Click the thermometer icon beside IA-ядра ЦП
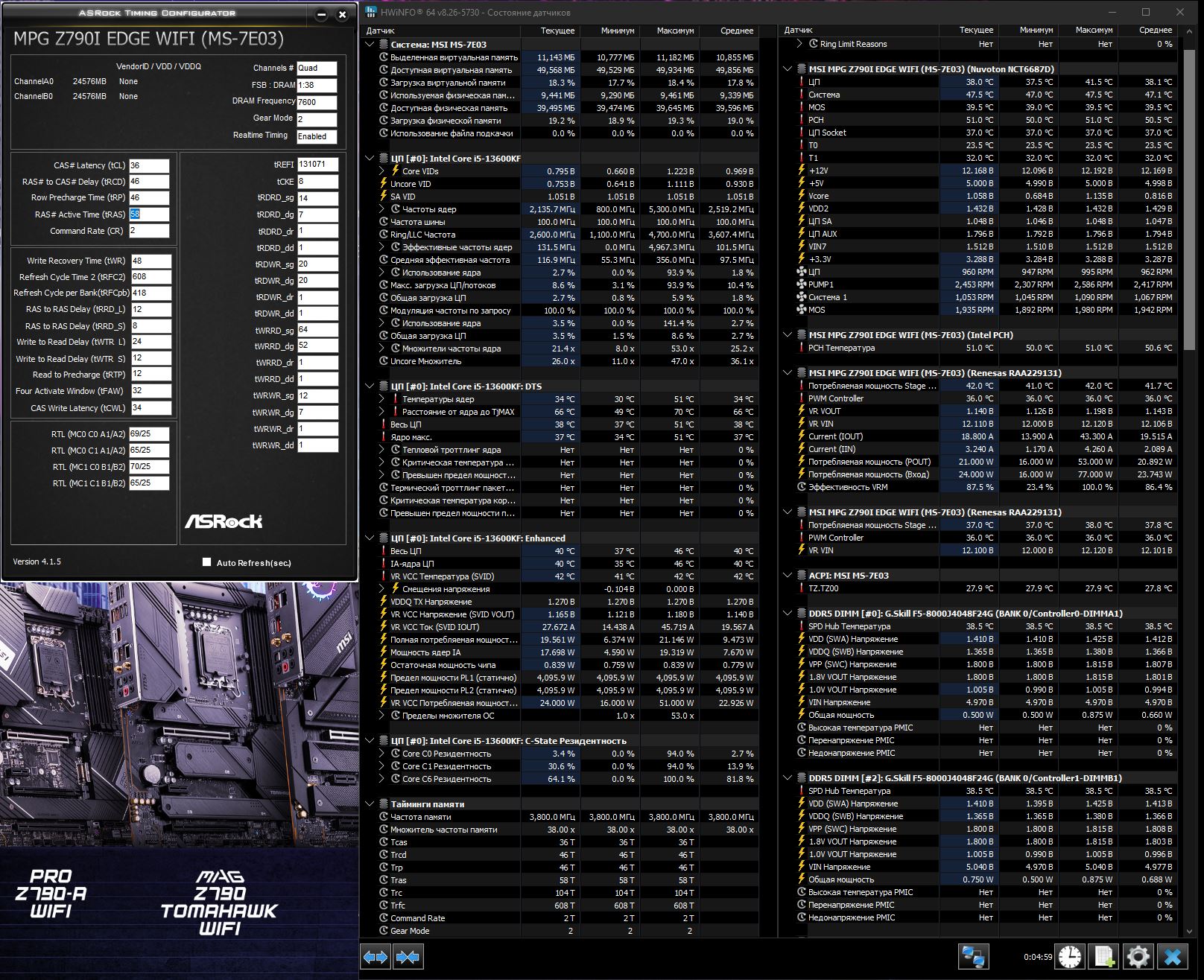1204x980 pixels. coord(384,564)
